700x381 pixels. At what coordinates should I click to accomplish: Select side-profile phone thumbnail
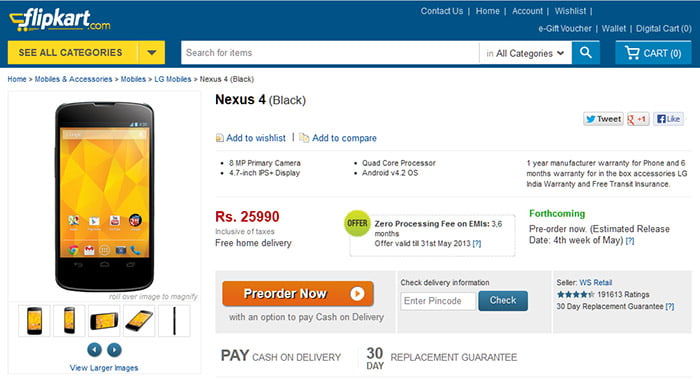pos(174,321)
